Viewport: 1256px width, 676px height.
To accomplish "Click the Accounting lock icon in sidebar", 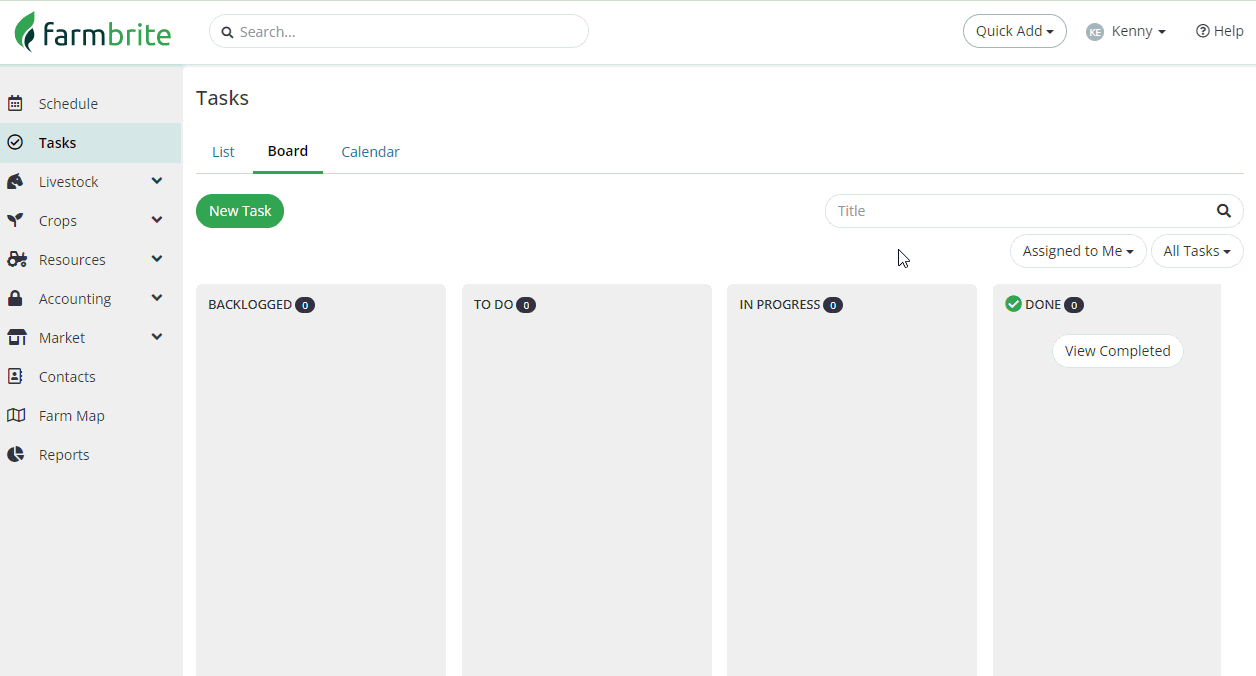I will [15, 298].
